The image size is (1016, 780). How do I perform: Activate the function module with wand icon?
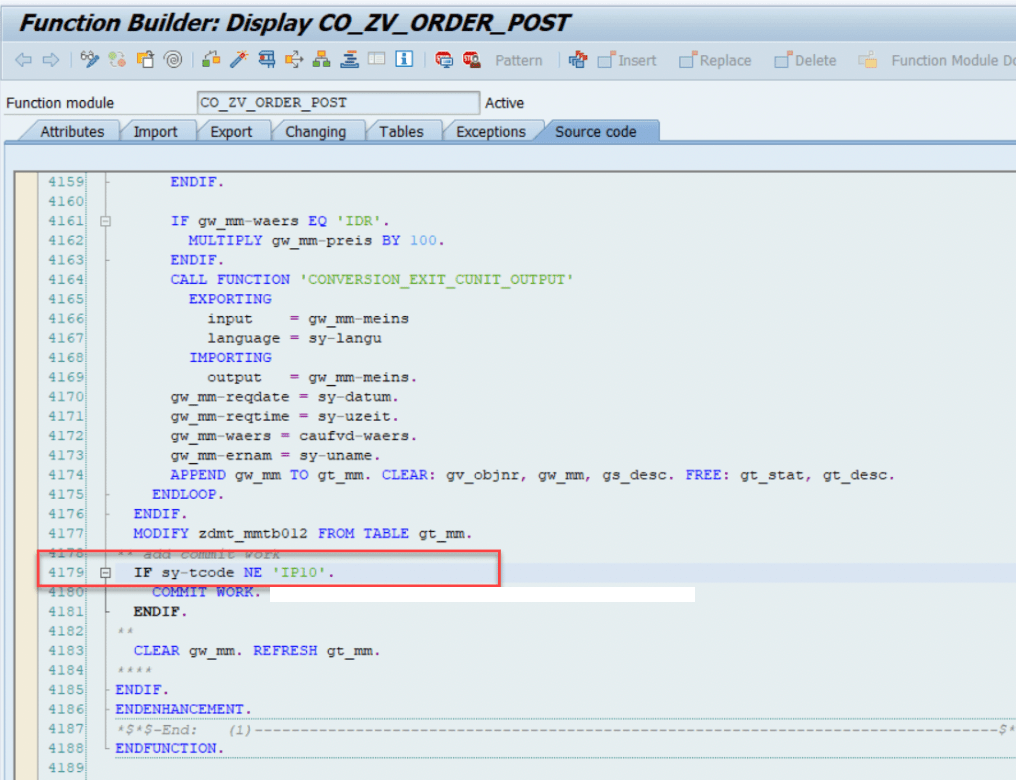tap(238, 60)
